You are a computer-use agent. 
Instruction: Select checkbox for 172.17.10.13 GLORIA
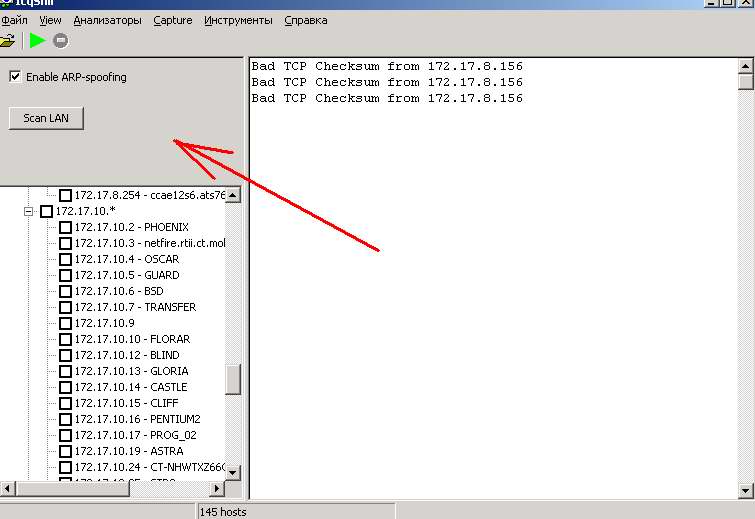(x=65, y=371)
